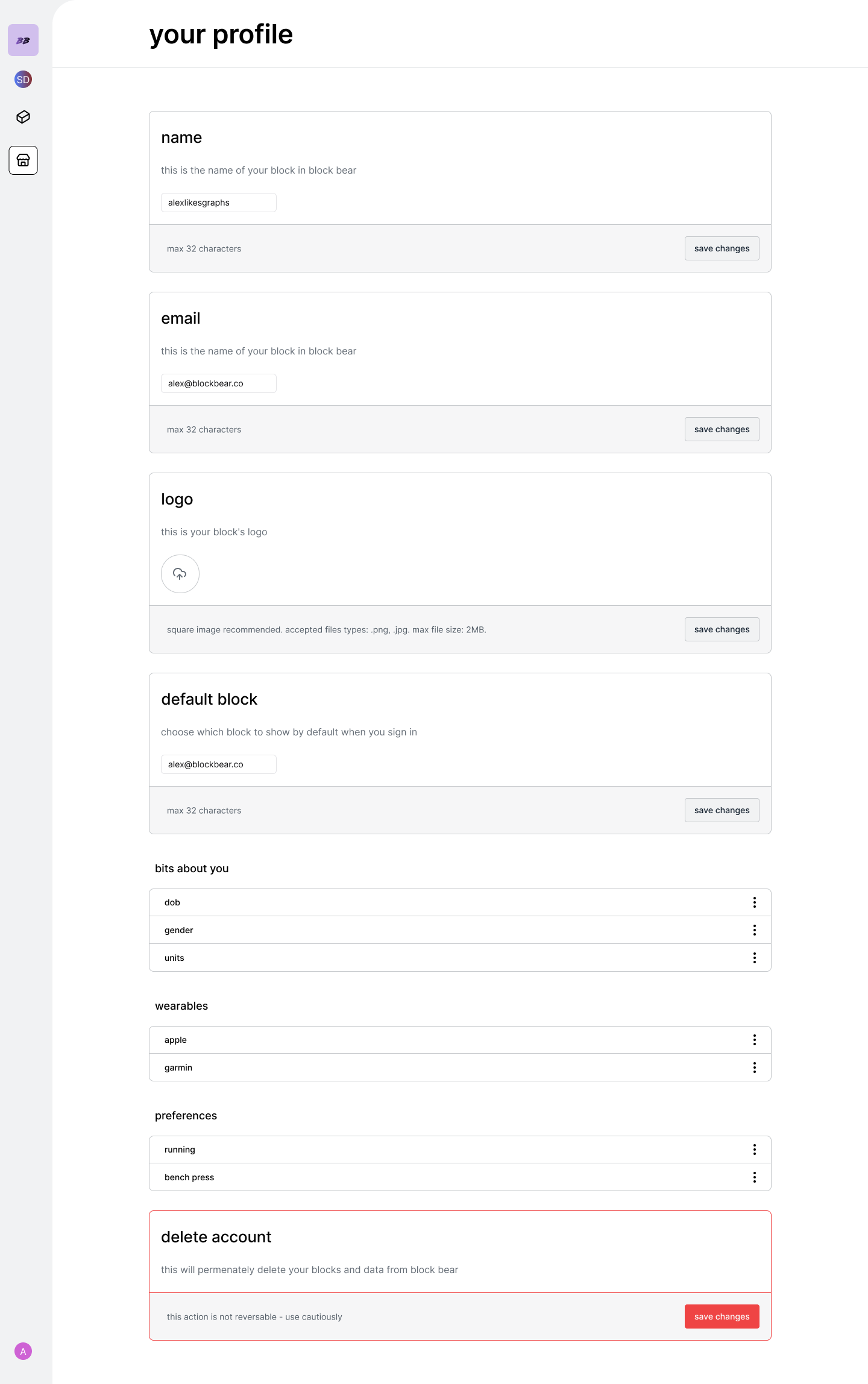Image resolution: width=868 pixels, height=1384 pixels.
Task: Open options menu for gender row
Action: coord(754,930)
